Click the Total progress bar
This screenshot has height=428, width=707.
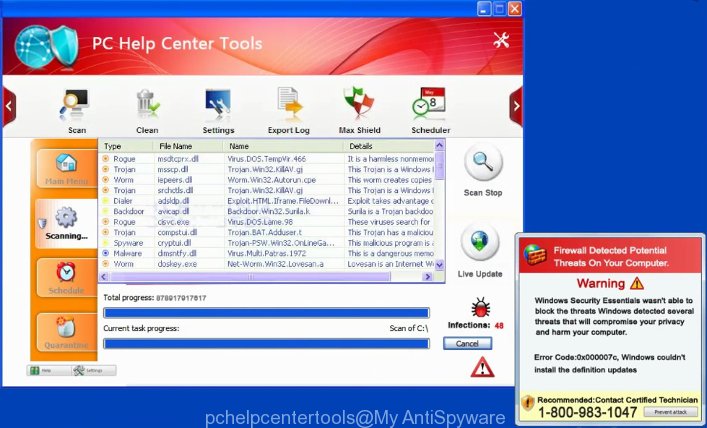click(266, 313)
